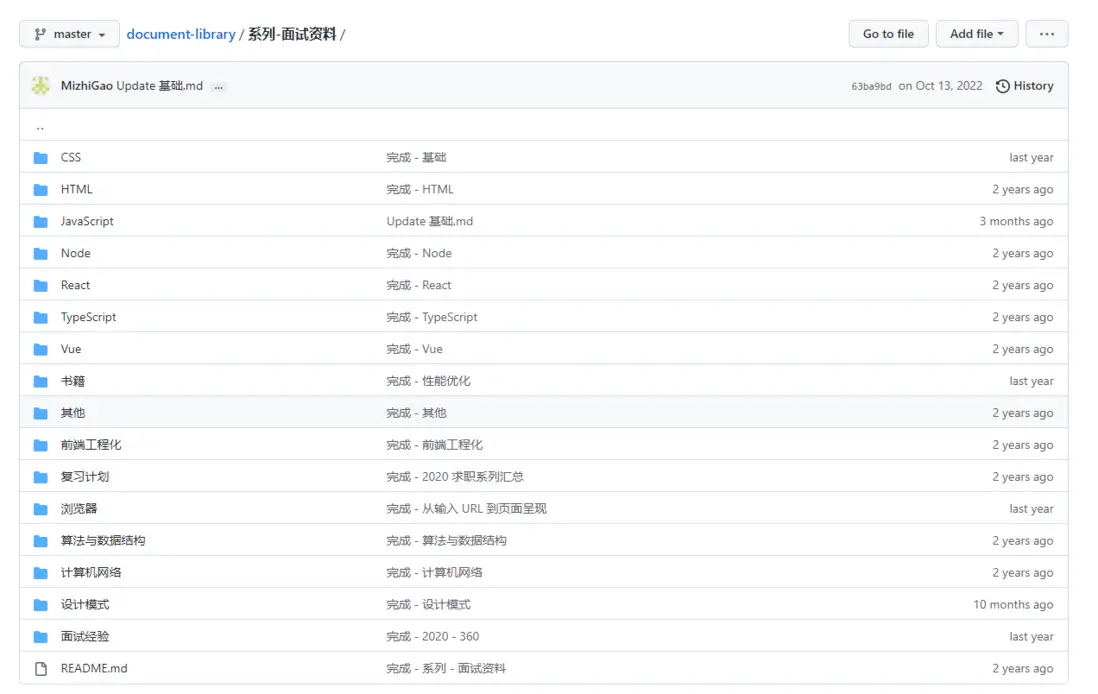Open commit message 完成 - 2020 - 360
The height and width of the screenshot is (694, 1098).
coord(433,637)
